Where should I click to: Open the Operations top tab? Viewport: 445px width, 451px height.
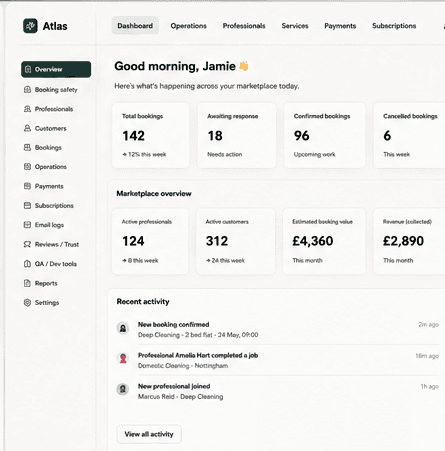tap(188, 26)
